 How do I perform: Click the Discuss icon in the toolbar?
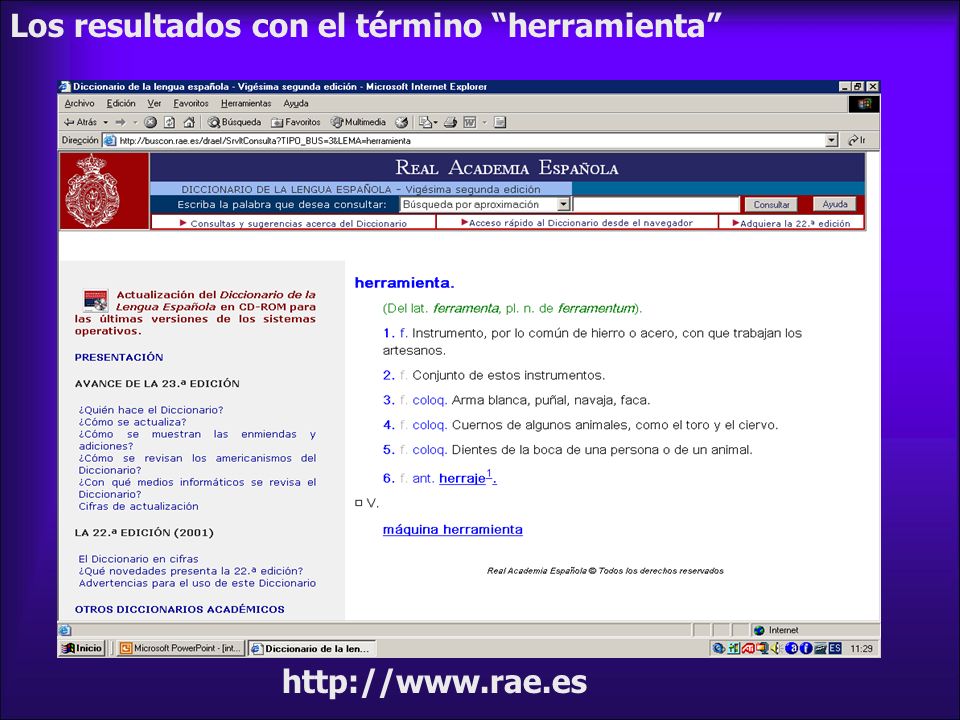point(500,122)
